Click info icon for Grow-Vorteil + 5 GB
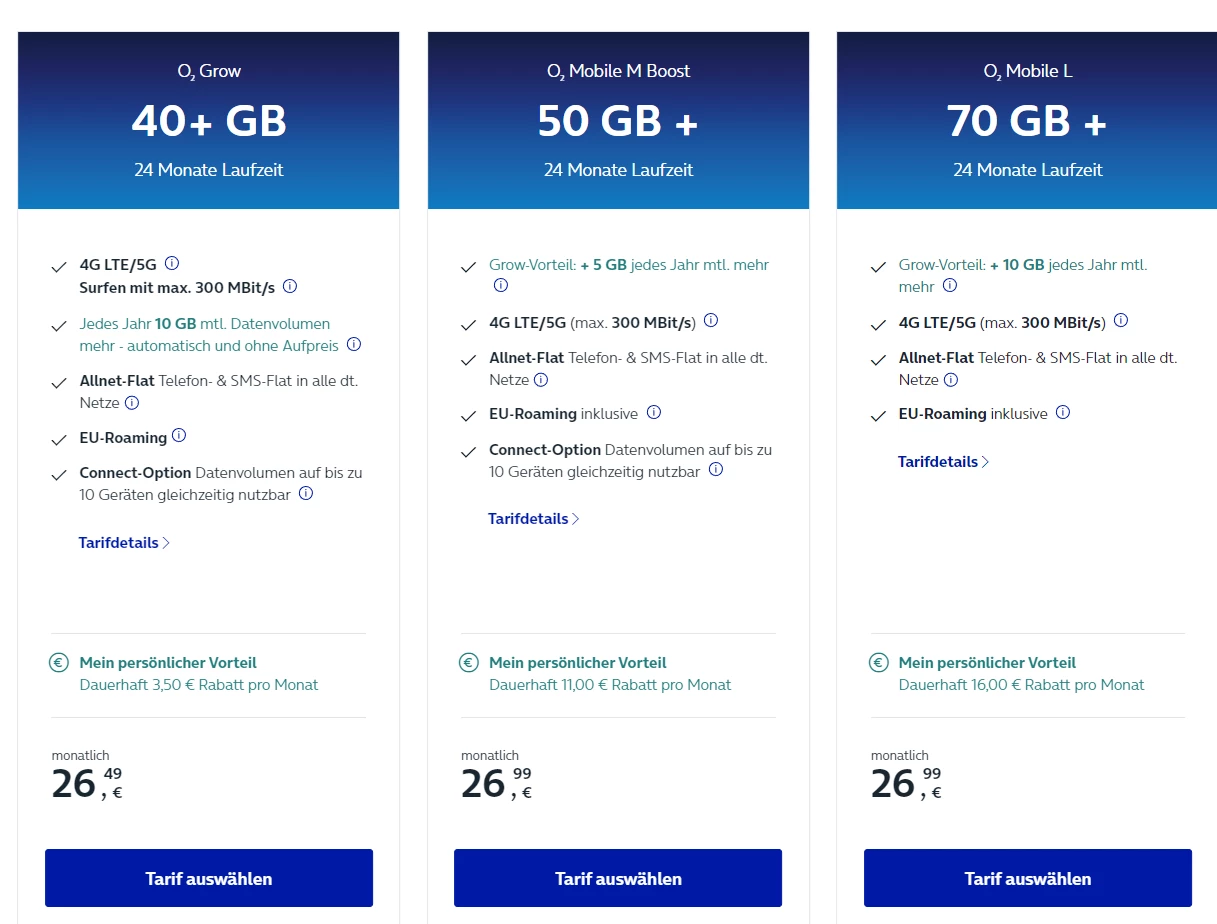1217x924 pixels. click(501, 286)
